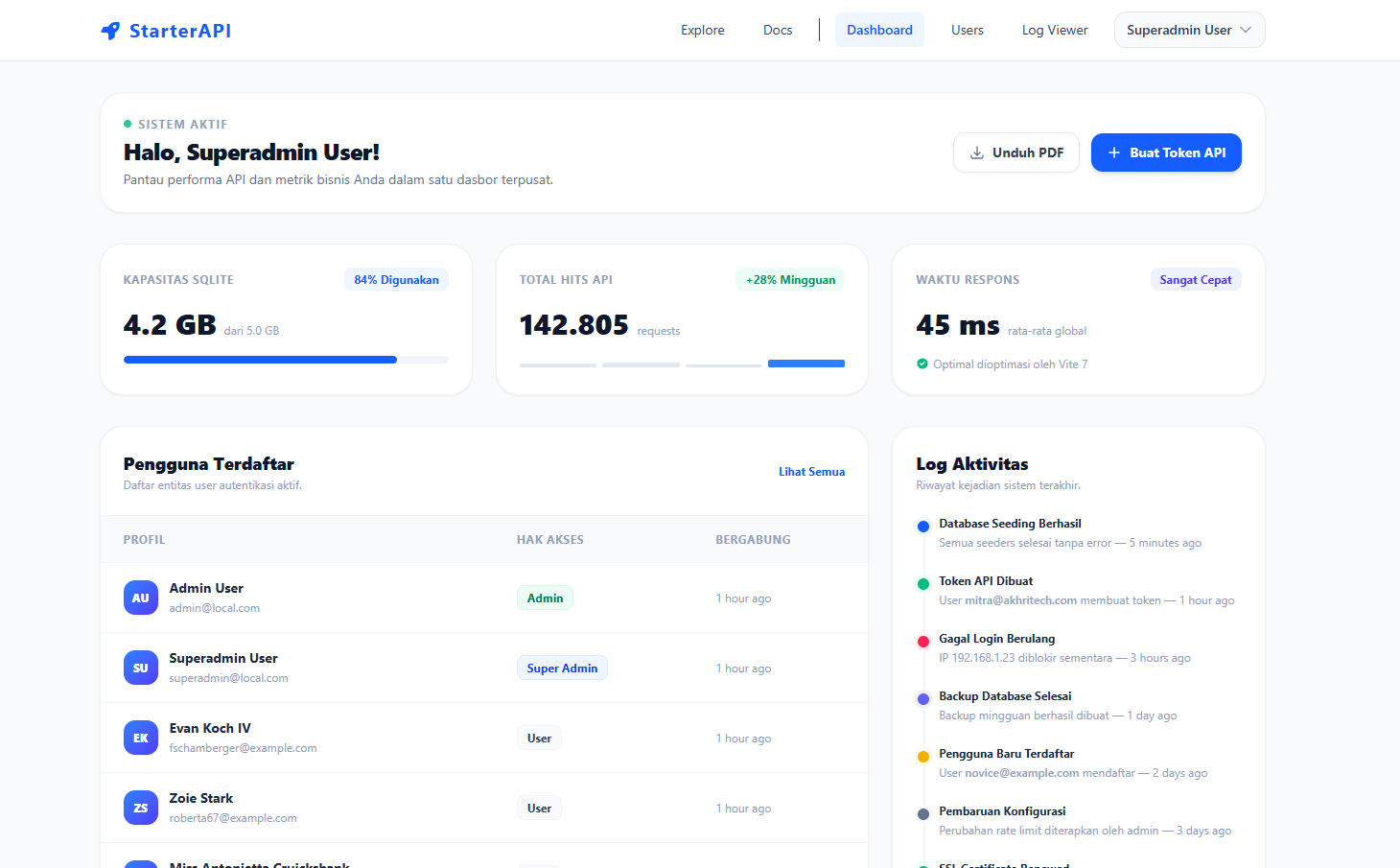Click the Evan Koch IV name
Viewport: 1400px width, 868px height.
pyautogui.click(x=210, y=728)
